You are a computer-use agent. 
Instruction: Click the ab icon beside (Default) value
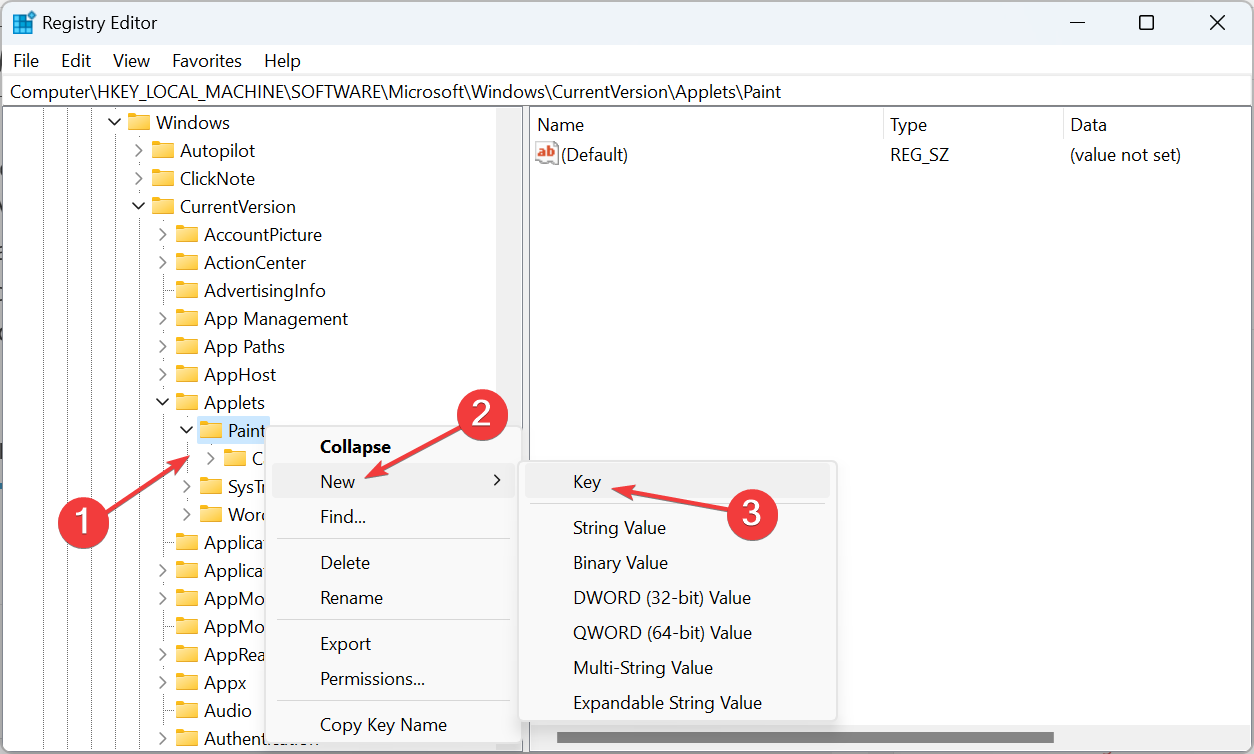coord(546,153)
